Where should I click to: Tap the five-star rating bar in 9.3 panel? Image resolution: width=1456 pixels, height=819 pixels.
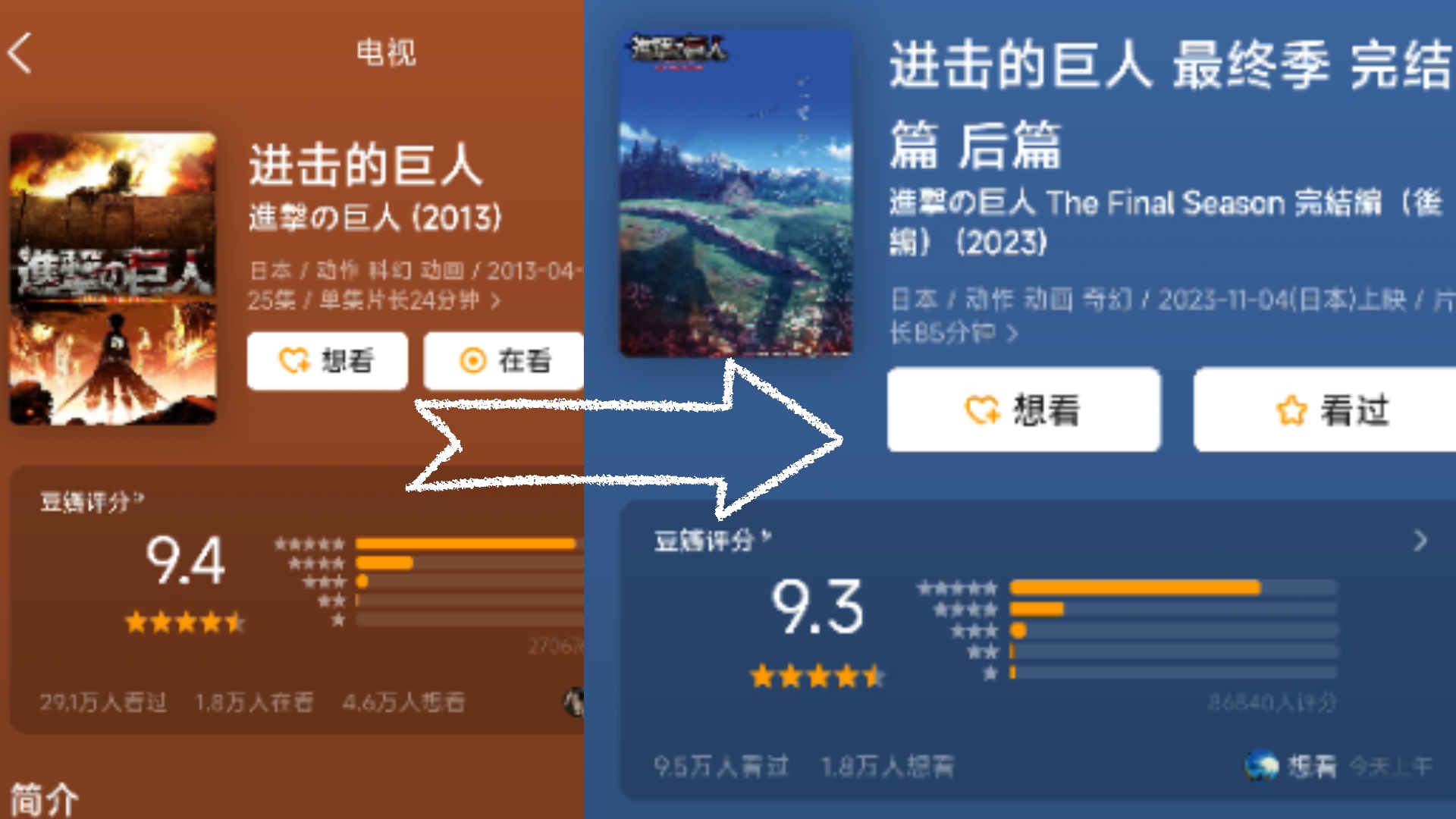click(x=1173, y=588)
